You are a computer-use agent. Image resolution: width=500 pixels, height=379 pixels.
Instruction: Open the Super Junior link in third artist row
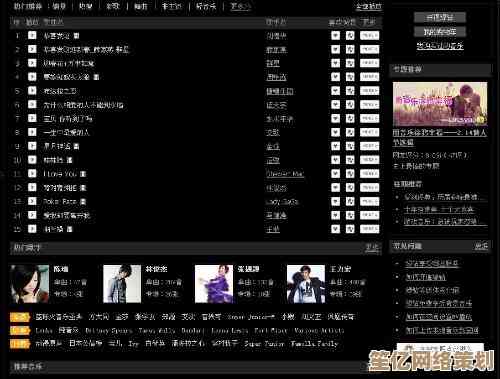point(264,344)
